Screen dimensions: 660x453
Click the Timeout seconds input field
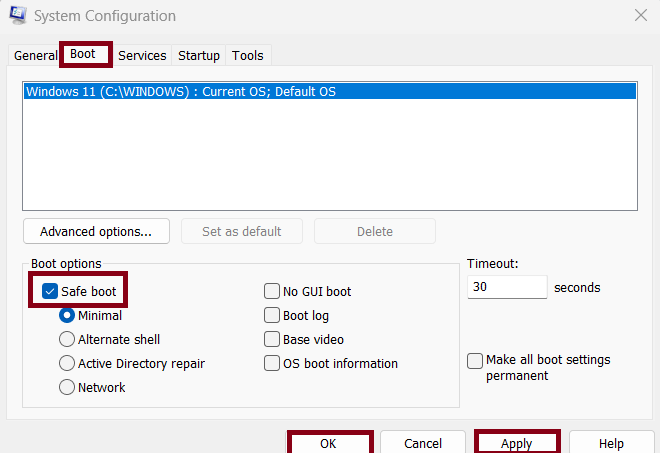point(507,287)
